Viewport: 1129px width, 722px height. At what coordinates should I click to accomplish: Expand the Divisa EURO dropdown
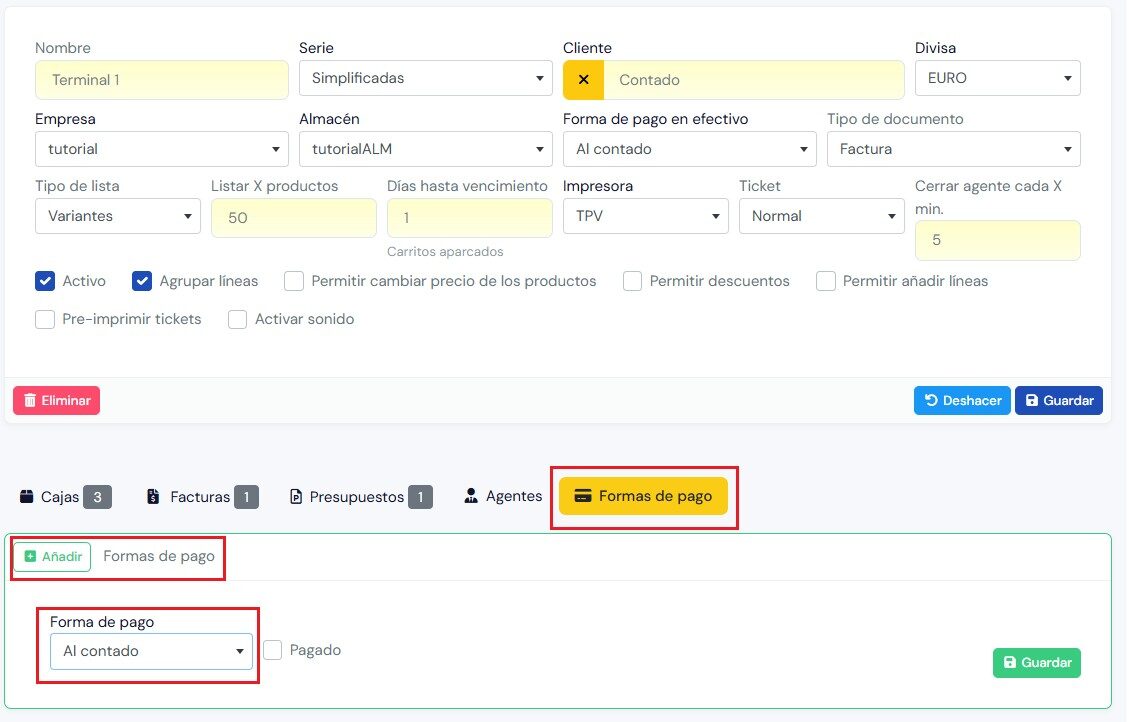997,78
